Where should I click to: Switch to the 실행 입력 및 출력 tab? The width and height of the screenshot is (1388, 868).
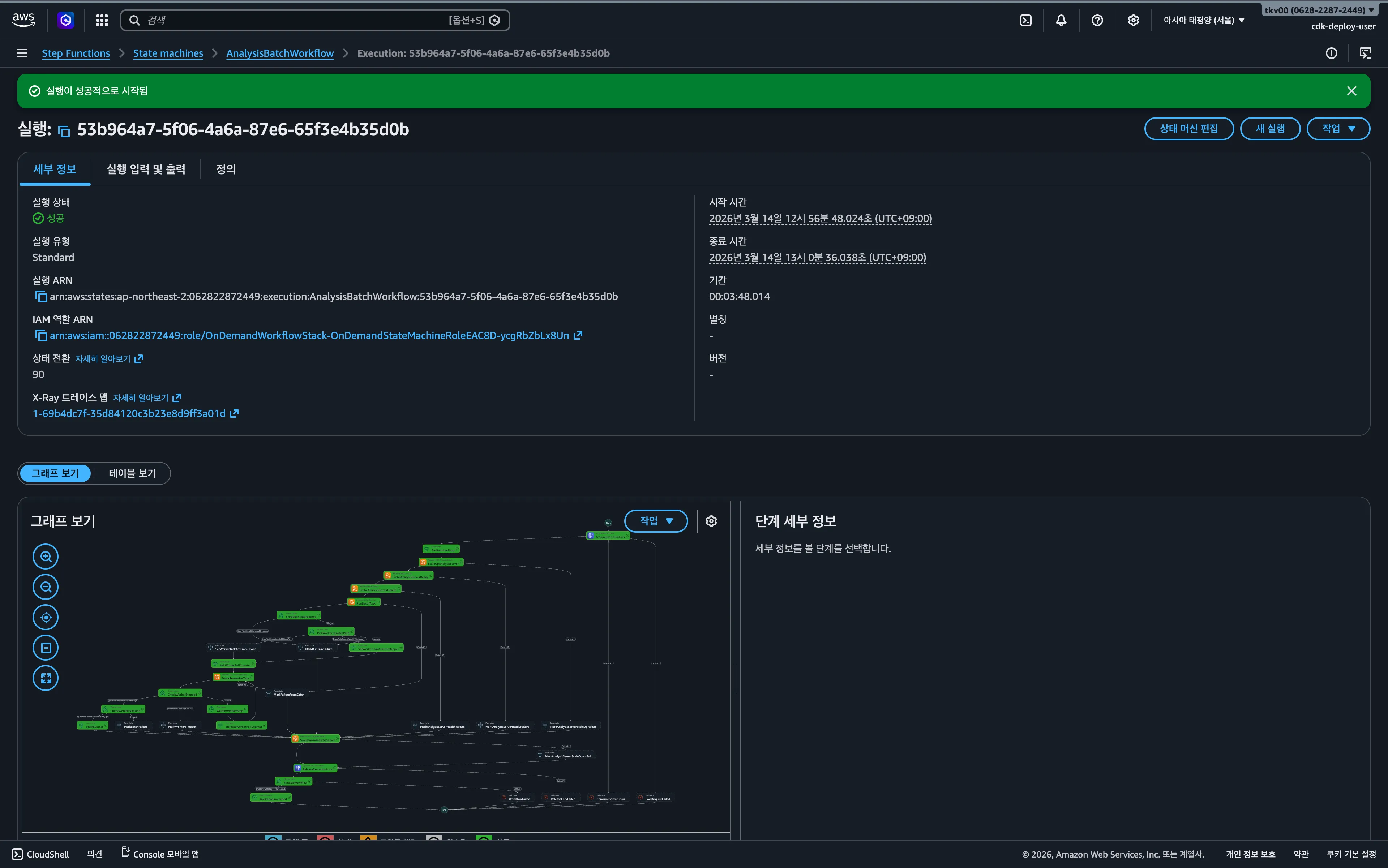(146, 169)
